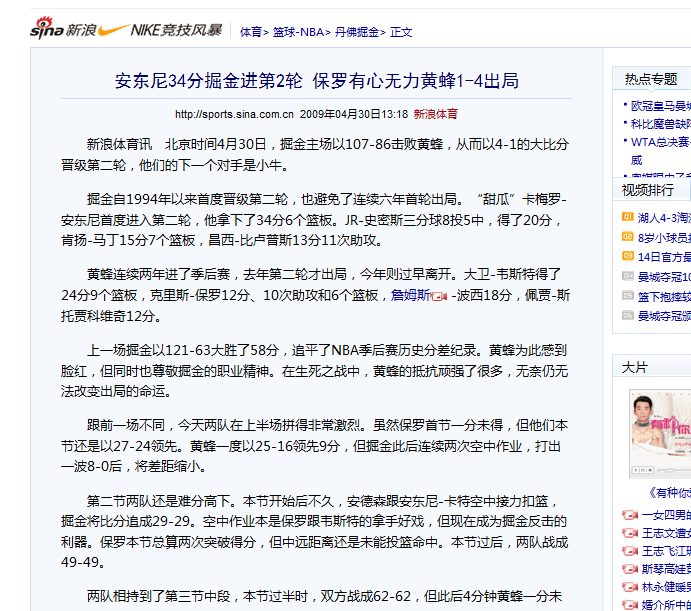691x611 pixels.
Task: Click the gray 06 rank badge
Action: point(628,315)
